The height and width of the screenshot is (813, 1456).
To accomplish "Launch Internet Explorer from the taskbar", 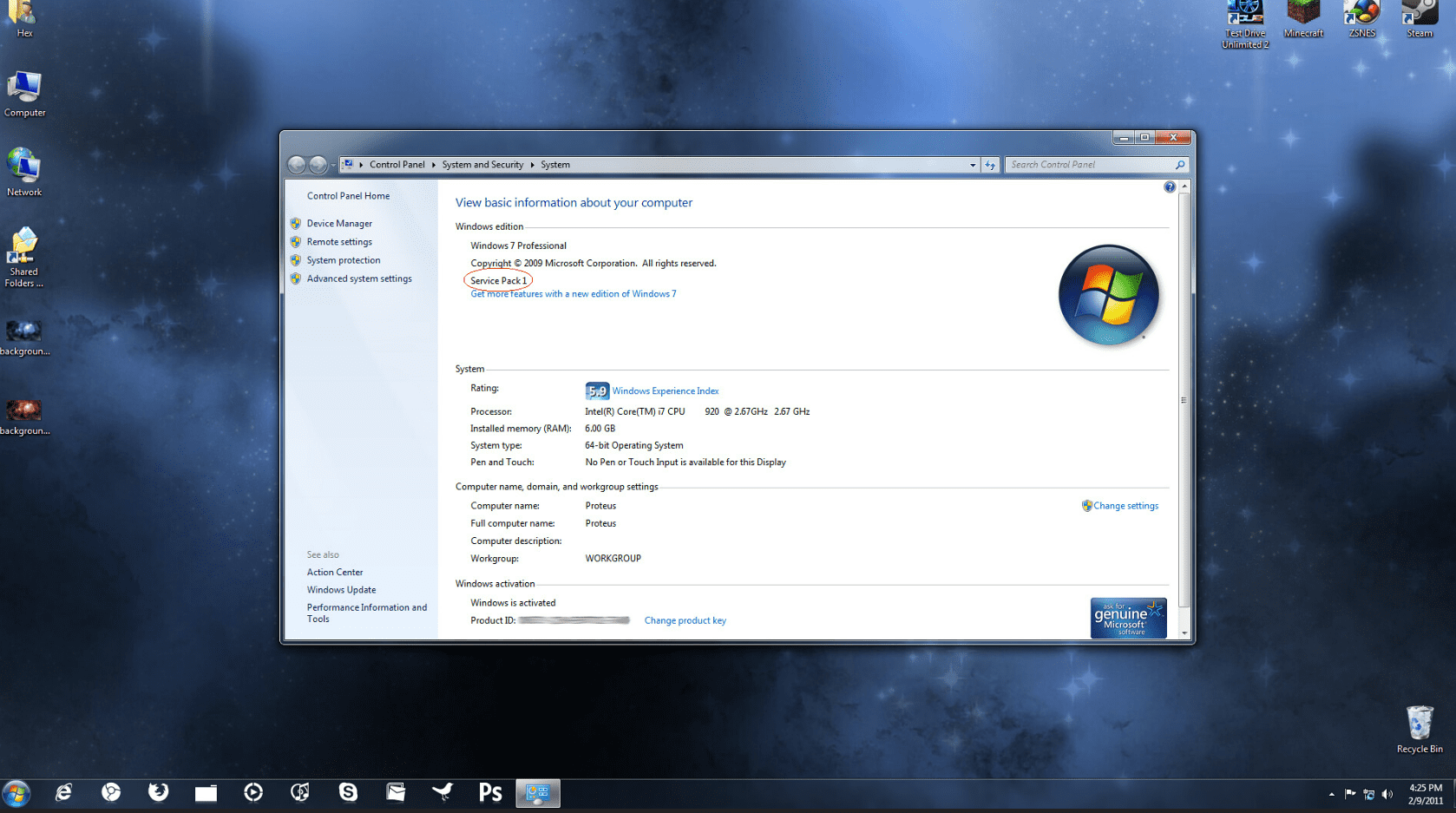I will (64, 792).
